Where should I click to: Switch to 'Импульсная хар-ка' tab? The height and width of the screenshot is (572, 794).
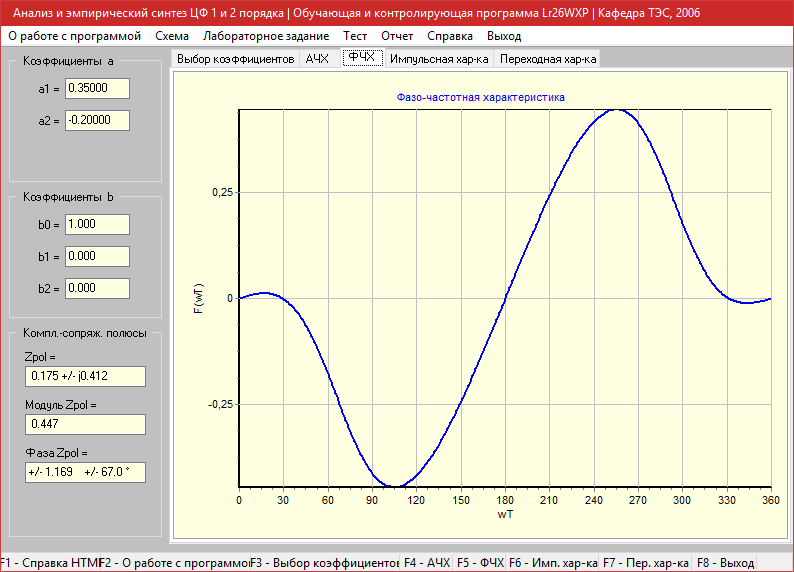pyautogui.click(x=439, y=59)
